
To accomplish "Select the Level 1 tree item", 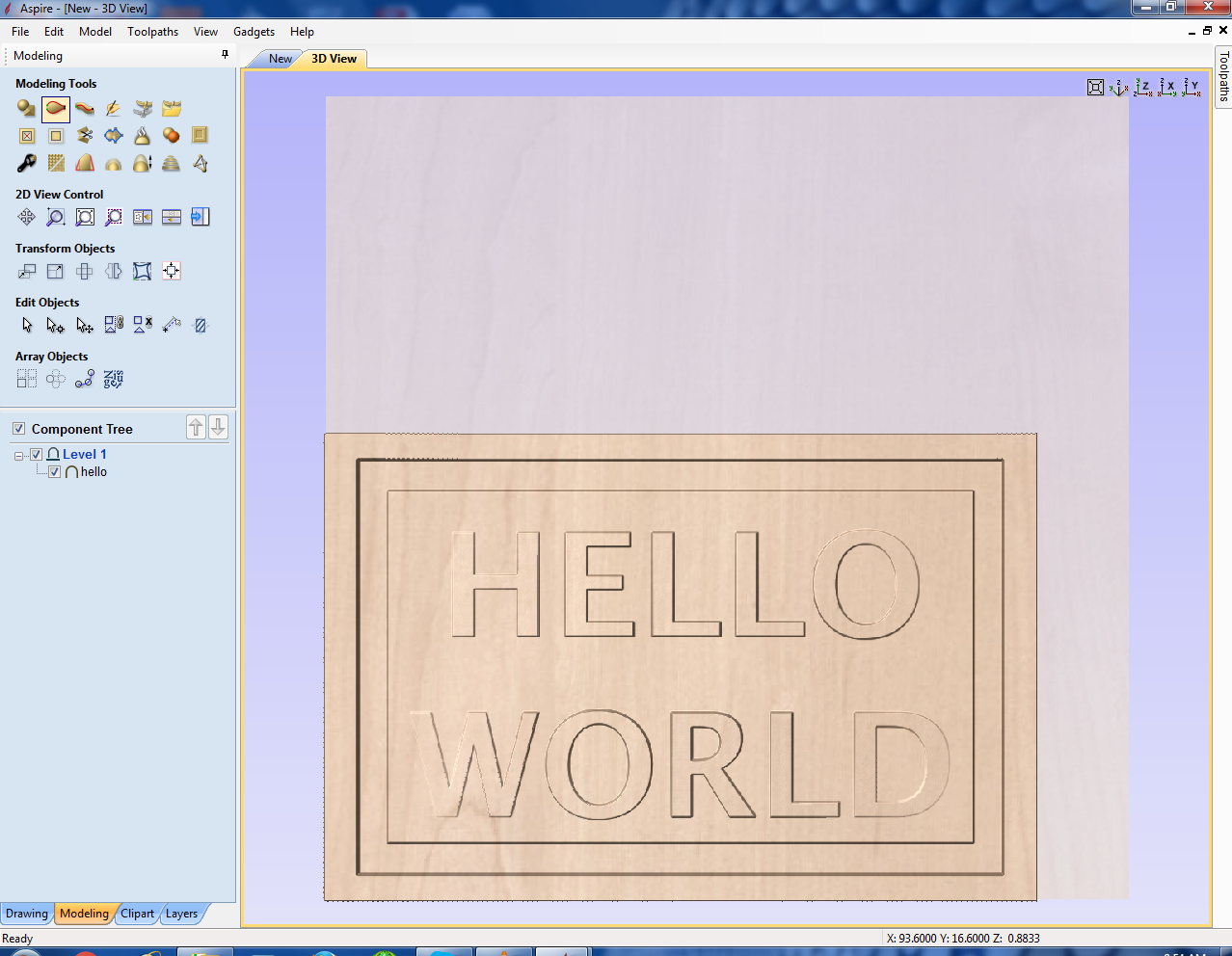I will (85, 455).
